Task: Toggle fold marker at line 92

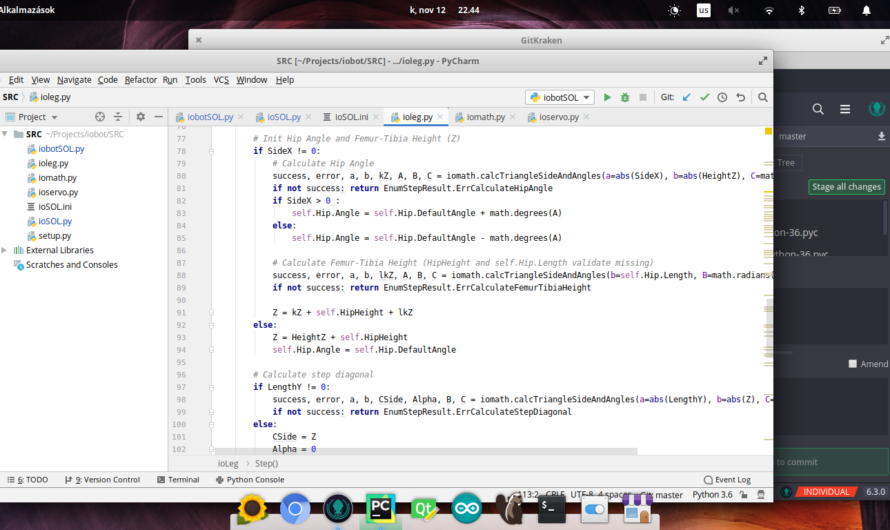Action: tap(211, 325)
